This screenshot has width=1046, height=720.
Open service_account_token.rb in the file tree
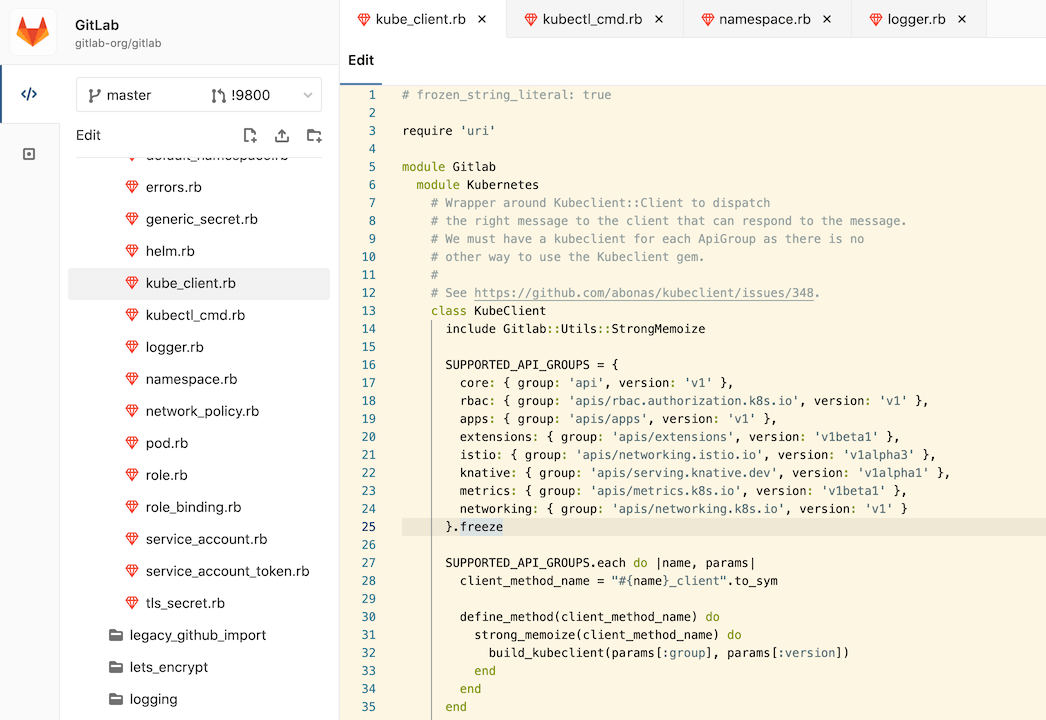(227, 571)
